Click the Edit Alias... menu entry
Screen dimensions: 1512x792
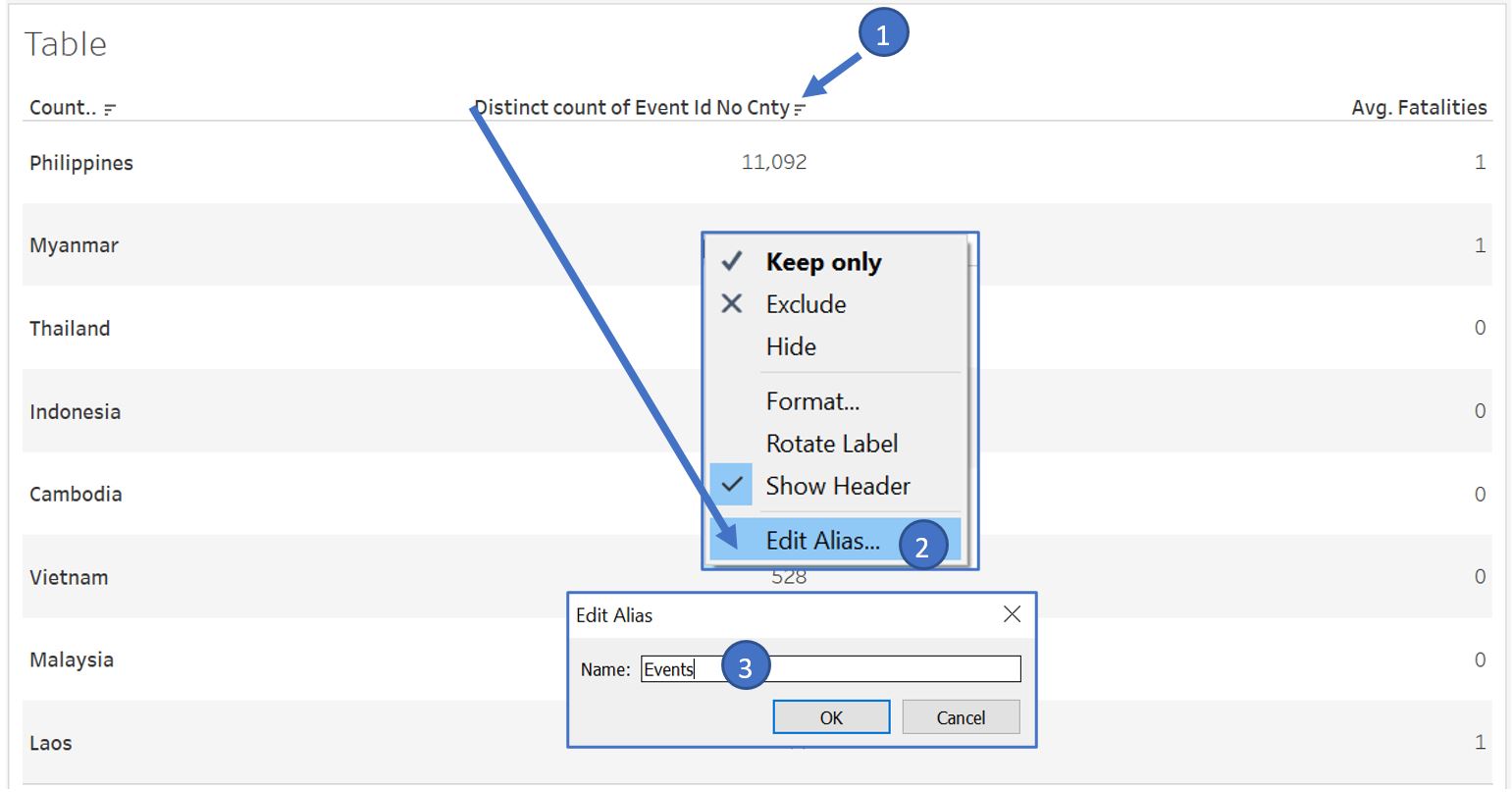(835, 540)
